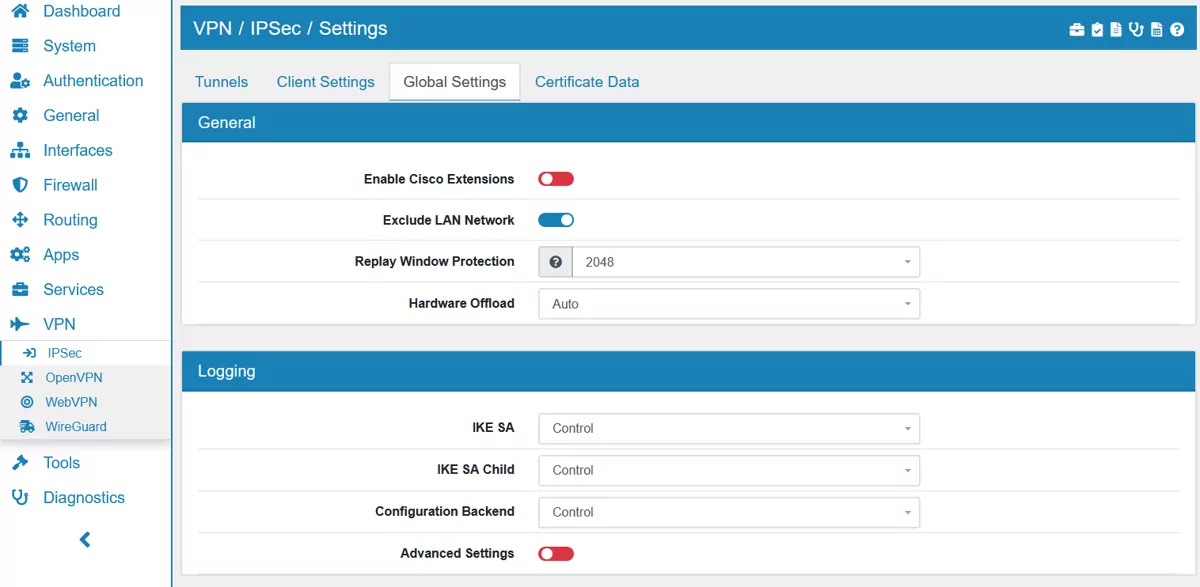The image size is (1200, 587).
Task: Open the IKE SA logging level dropdown
Action: point(728,428)
